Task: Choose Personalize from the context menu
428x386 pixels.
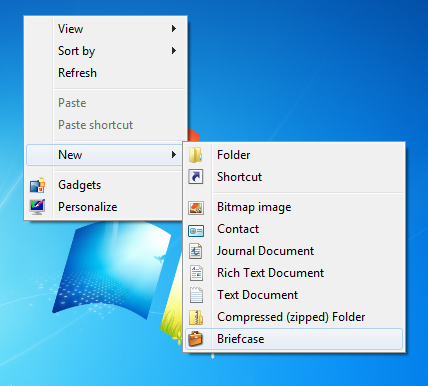Action: (x=105, y=207)
